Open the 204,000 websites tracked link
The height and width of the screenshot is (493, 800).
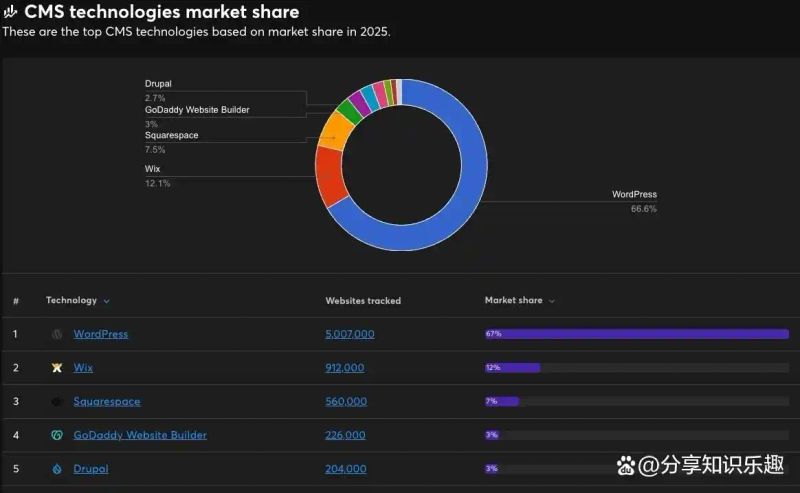pyautogui.click(x=346, y=469)
